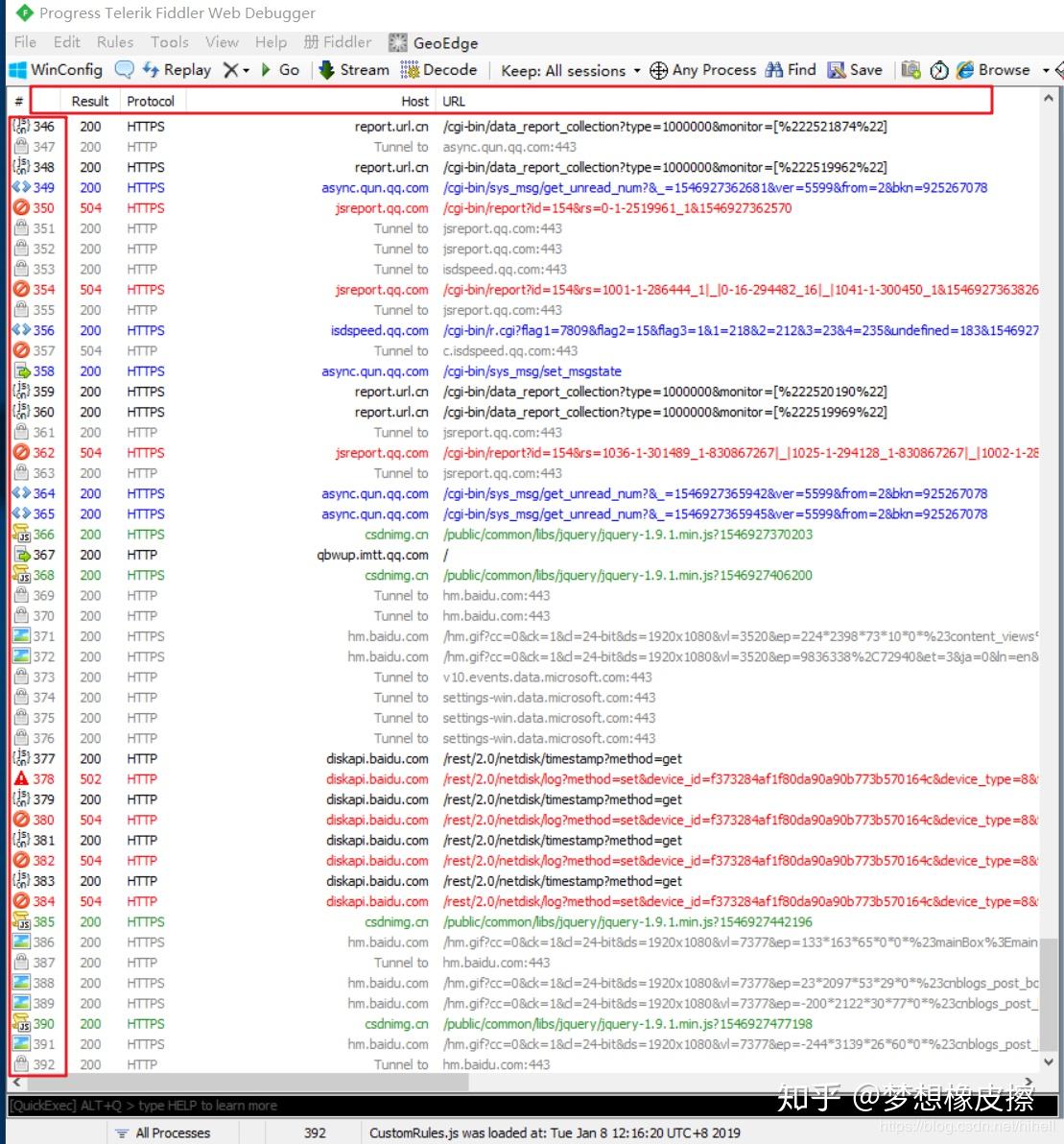This screenshot has width=1064, height=1144.
Task: Click the JSON icon of session 377
Action: pyautogui.click(x=21, y=759)
